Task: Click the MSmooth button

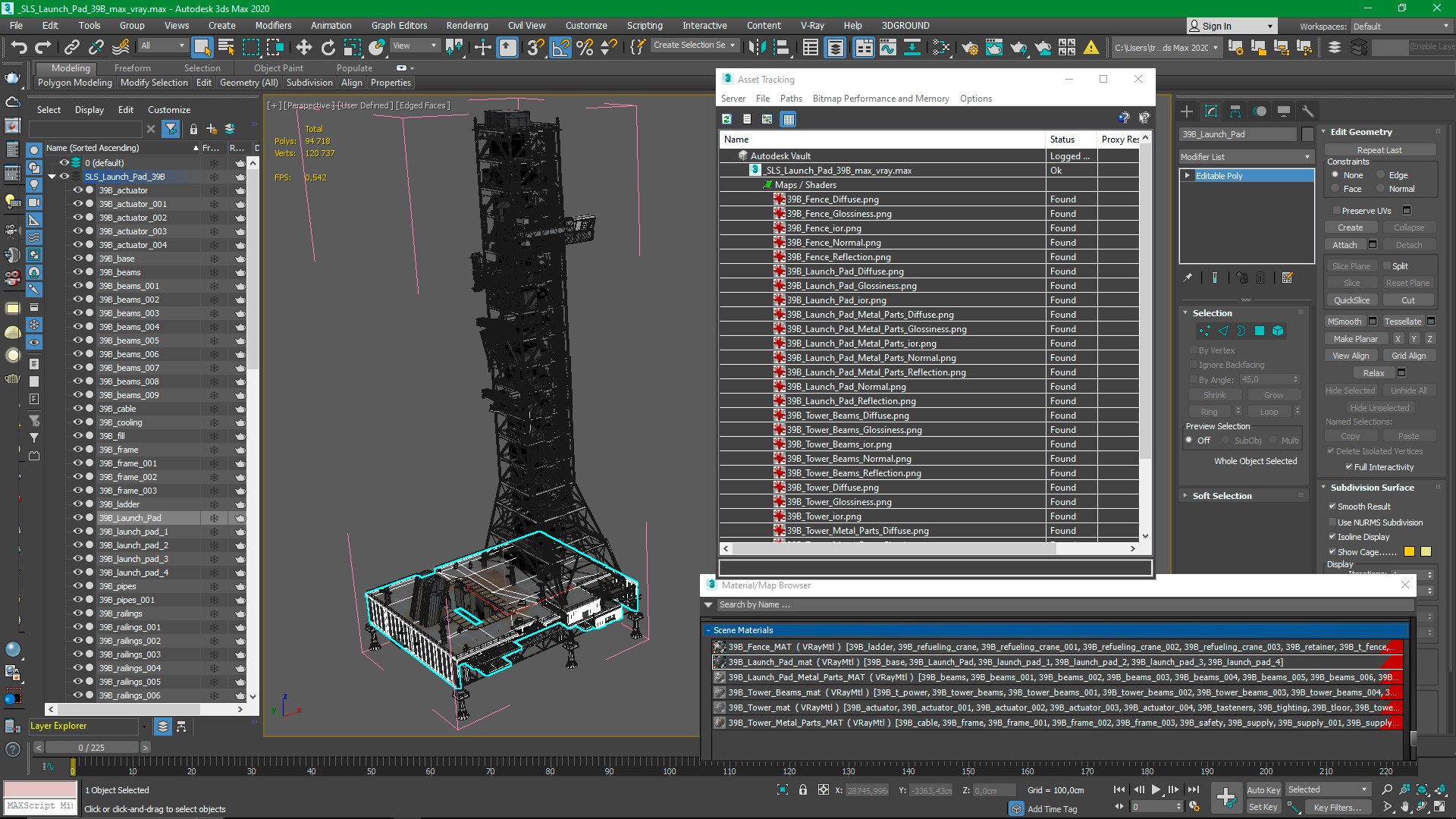Action: (x=1345, y=322)
